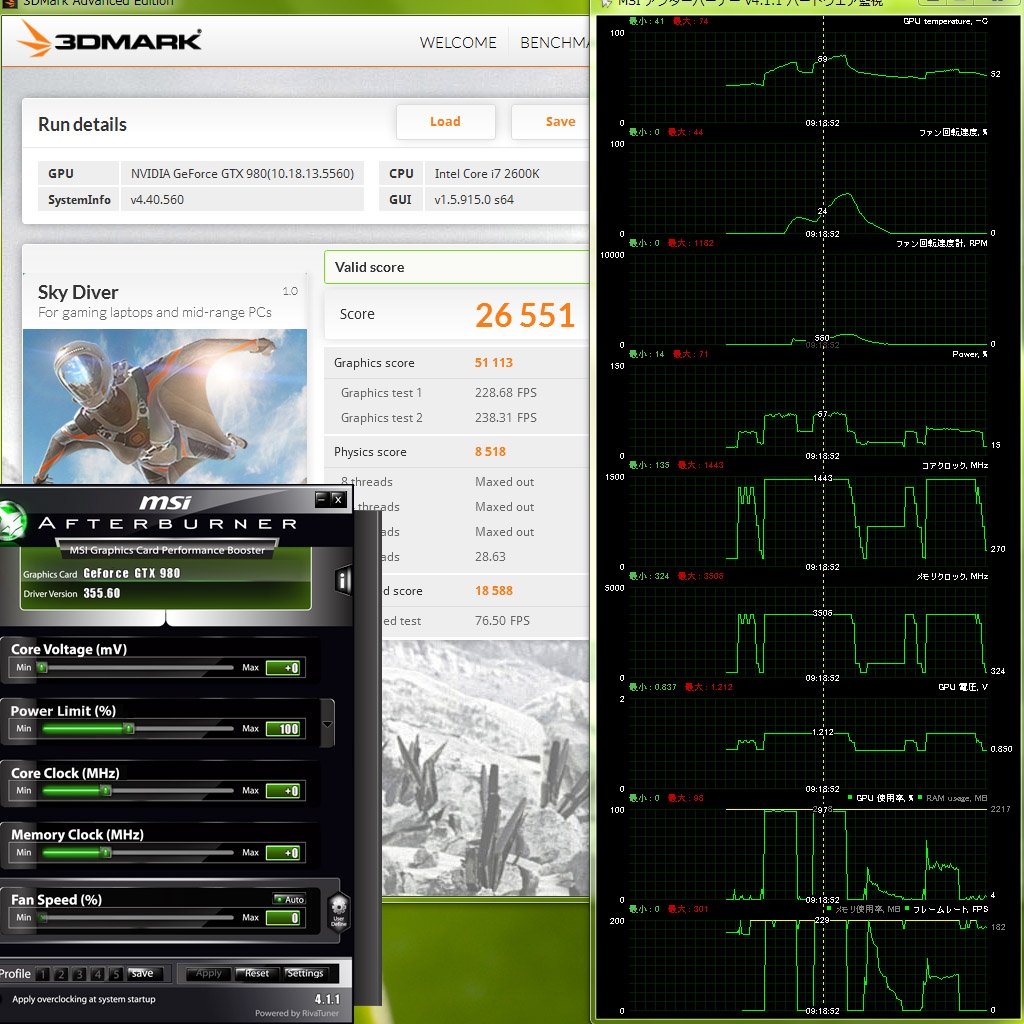The height and width of the screenshot is (1024, 1024).
Task: Click the MSI Afterburner dragon logo
Action: (x=12, y=522)
